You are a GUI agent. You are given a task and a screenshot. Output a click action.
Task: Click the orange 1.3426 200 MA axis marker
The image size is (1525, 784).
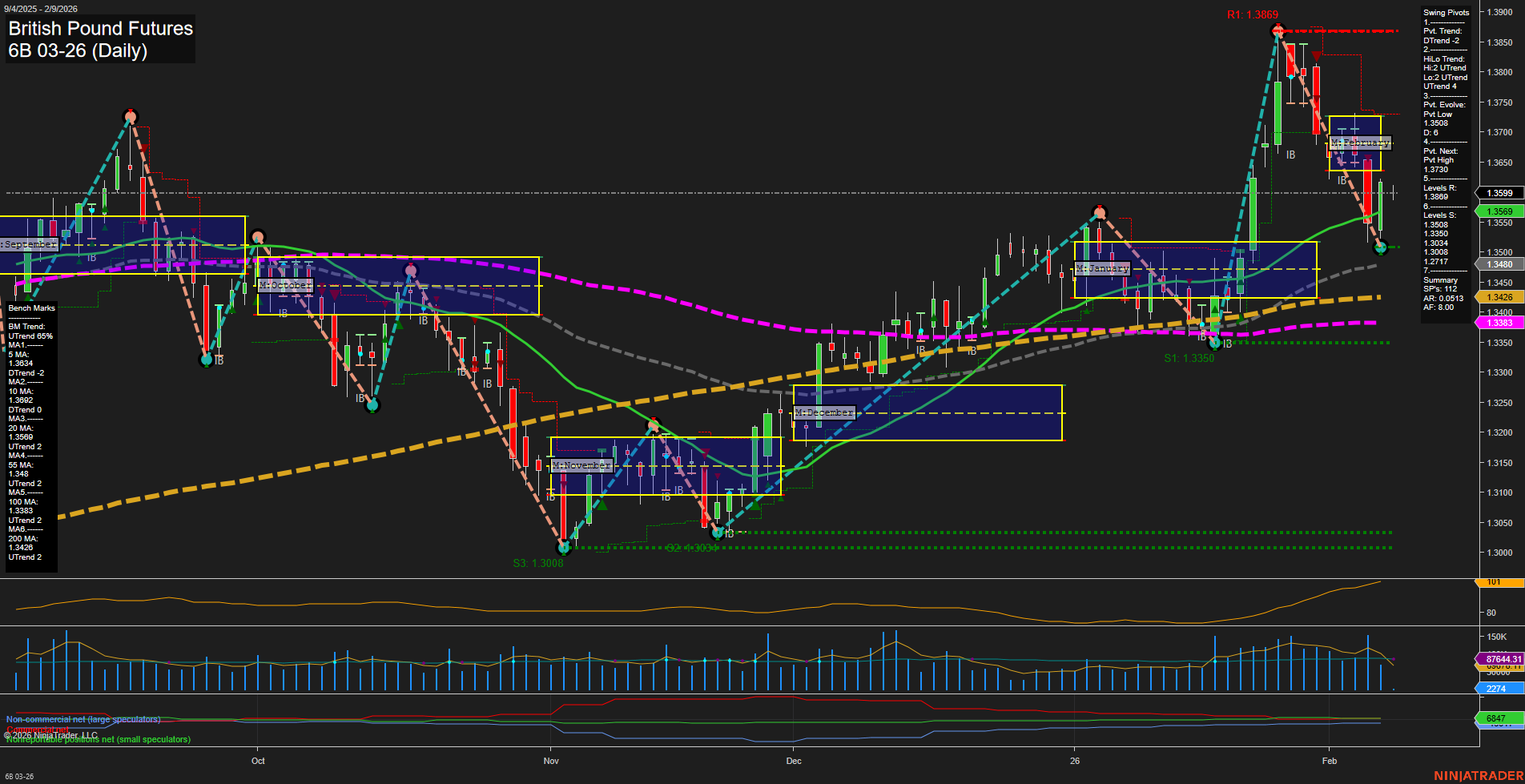1500,295
